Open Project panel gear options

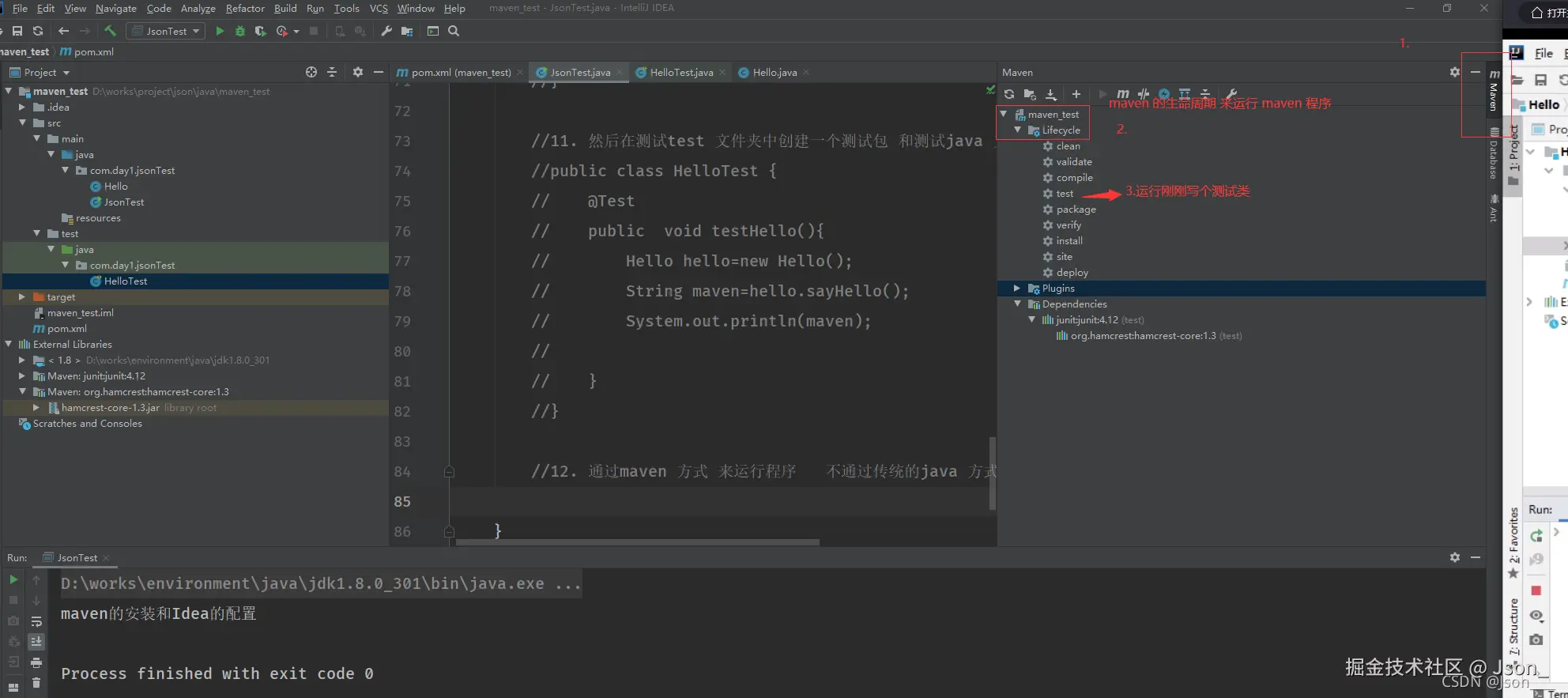pyautogui.click(x=358, y=72)
